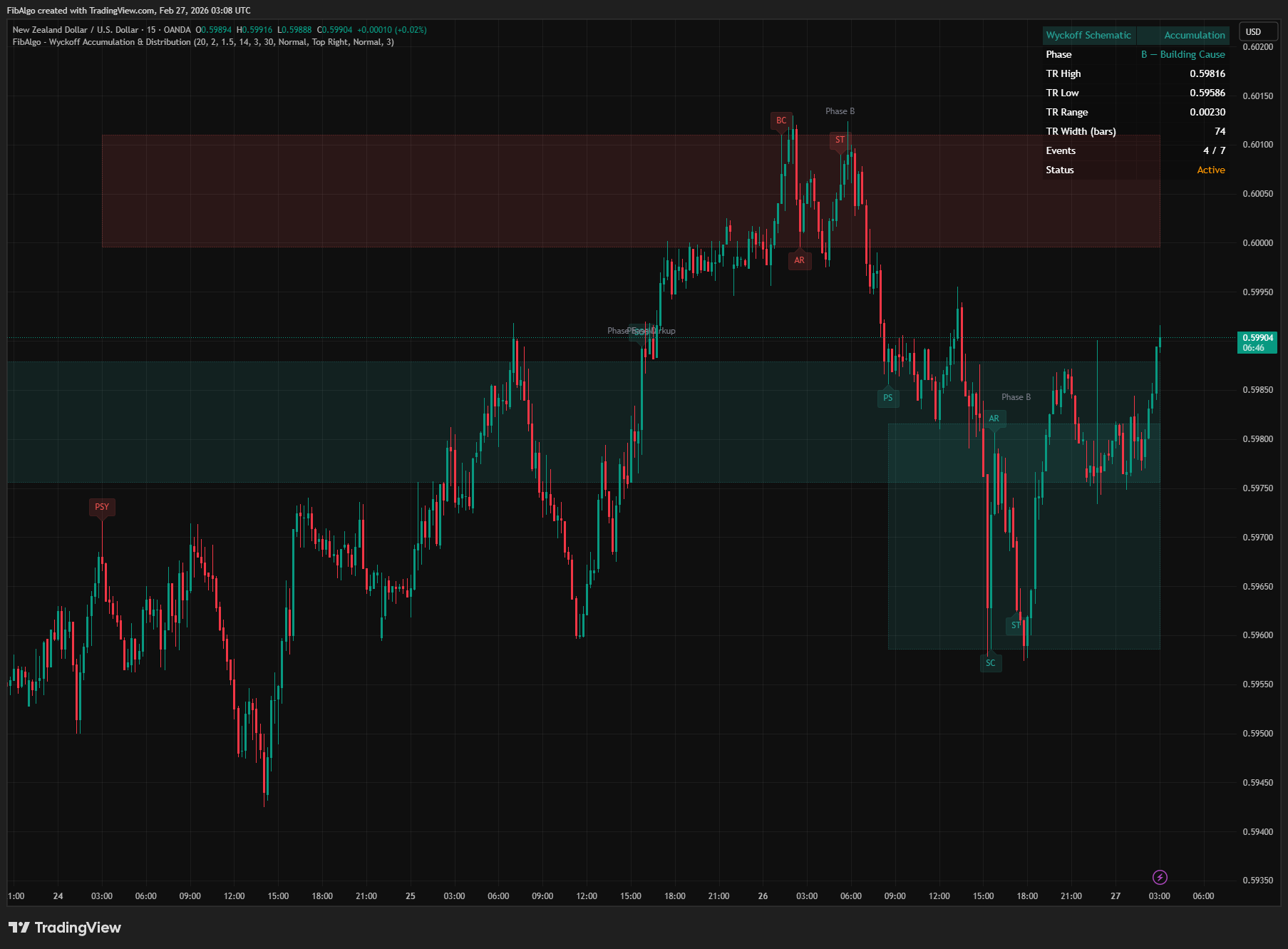This screenshot has height=949, width=1288.
Task: Select the BC Buying Climax marker
Action: [782, 120]
